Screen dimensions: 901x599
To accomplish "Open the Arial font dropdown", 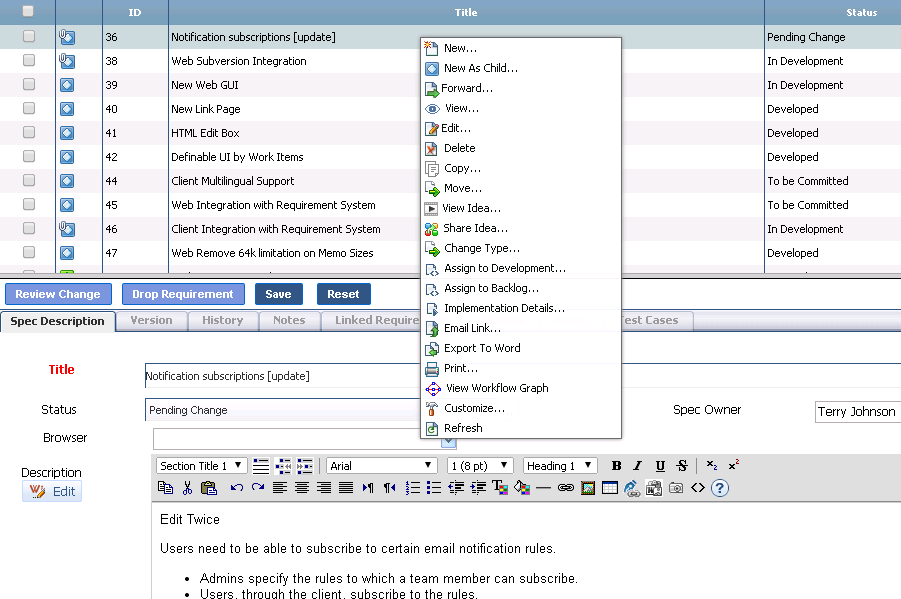I will pyautogui.click(x=382, y=466).
